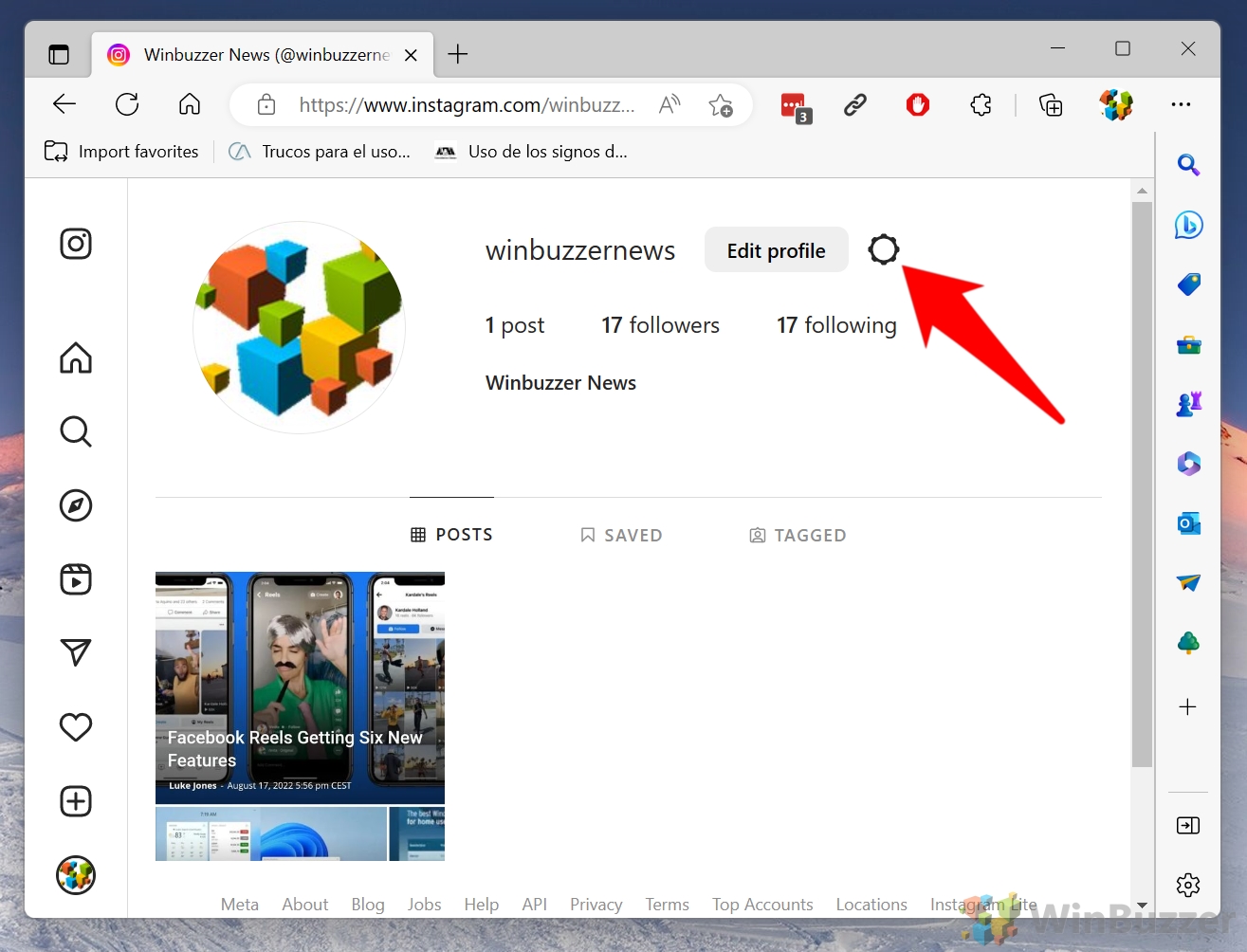Open the About footer link
The height and width of the screenshot is (952, 1247).
tap(304, 905)
